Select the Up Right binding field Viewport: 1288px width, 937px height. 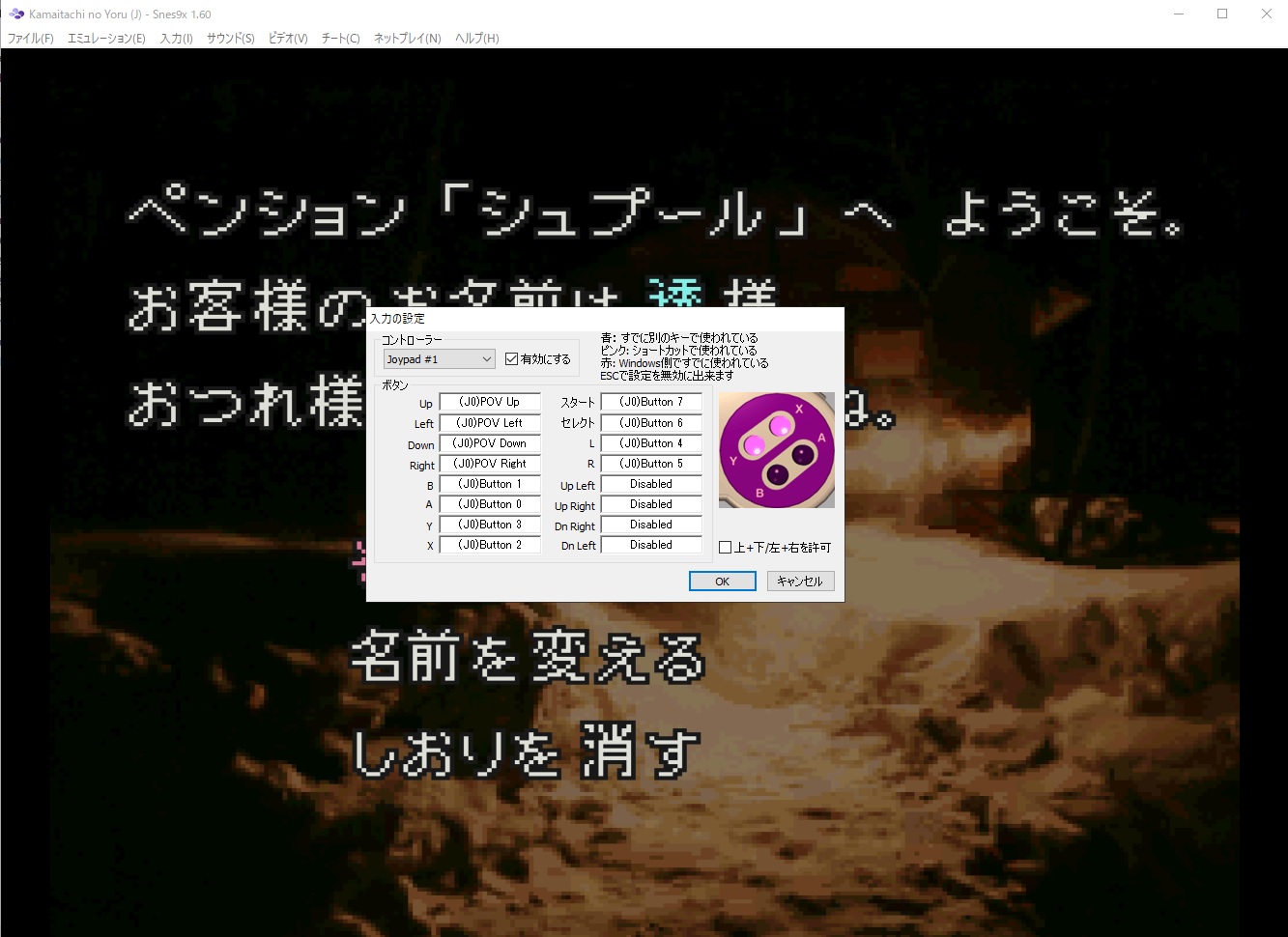click(x=651, y=504)
